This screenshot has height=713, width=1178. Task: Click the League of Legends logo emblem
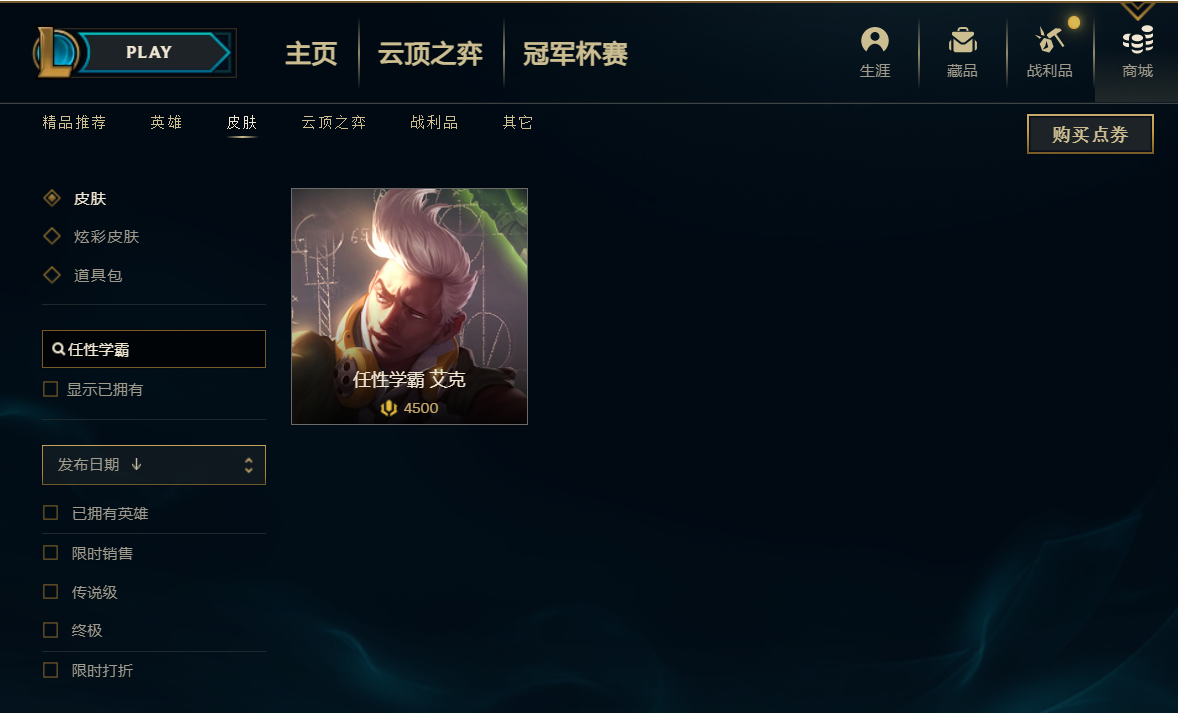[x=54, y=53]
